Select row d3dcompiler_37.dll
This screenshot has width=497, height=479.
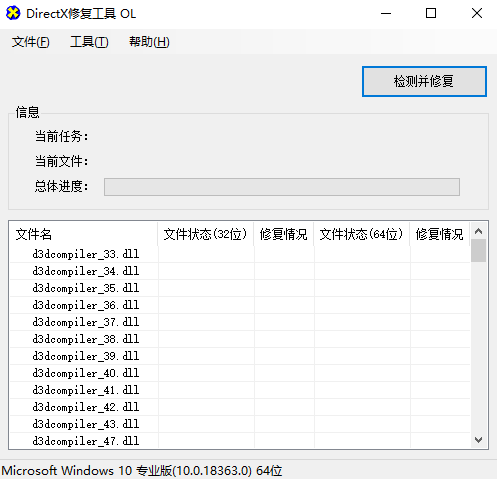click(240, 322)
